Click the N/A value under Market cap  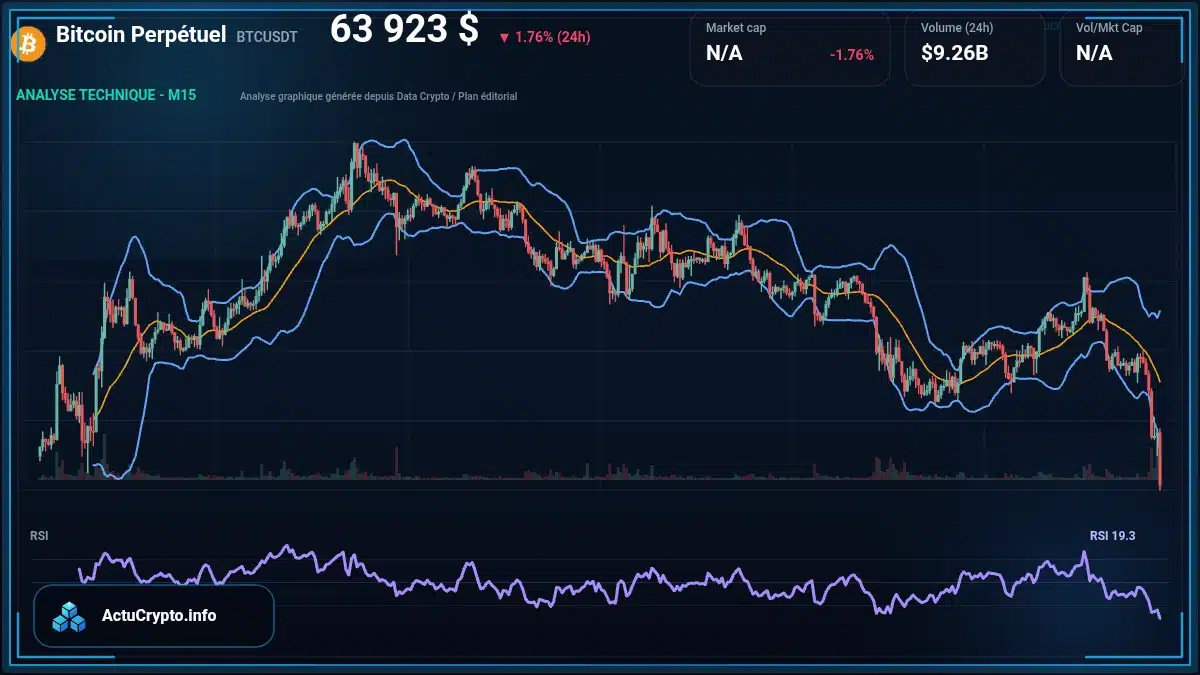(724, 54)
